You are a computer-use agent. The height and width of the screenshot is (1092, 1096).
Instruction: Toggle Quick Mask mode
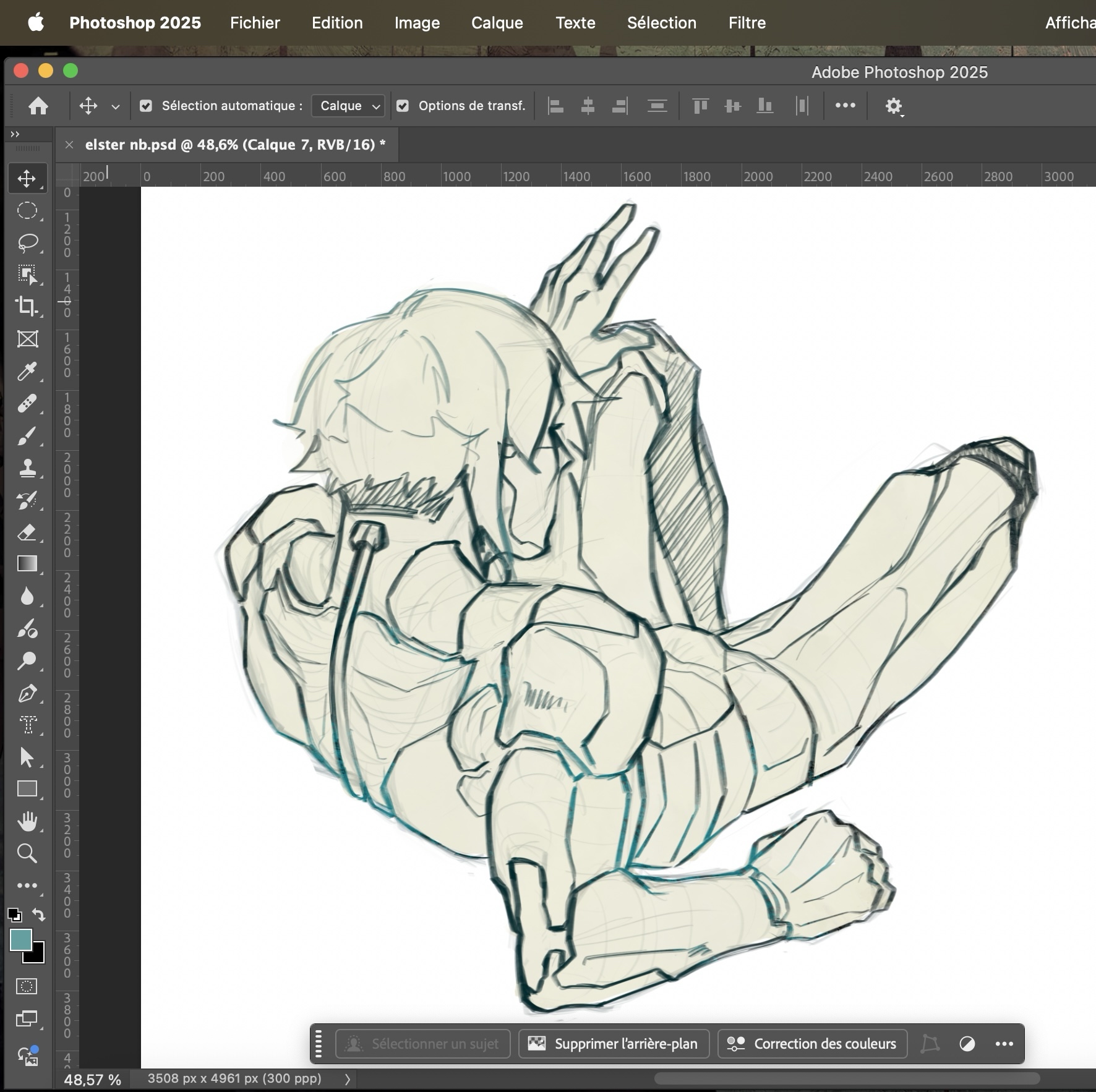27,986
